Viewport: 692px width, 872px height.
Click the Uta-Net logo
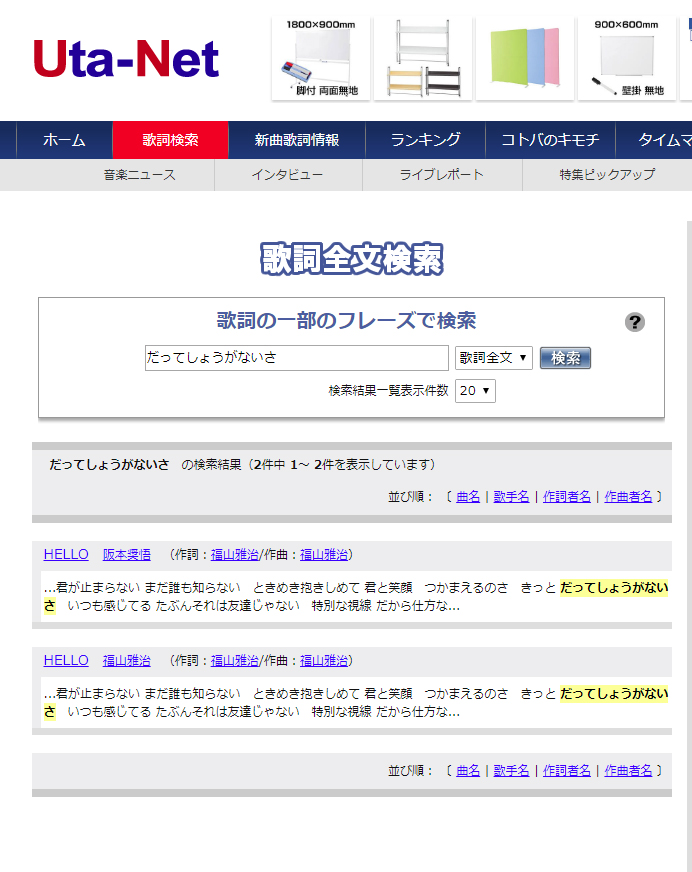coord(125,59)
